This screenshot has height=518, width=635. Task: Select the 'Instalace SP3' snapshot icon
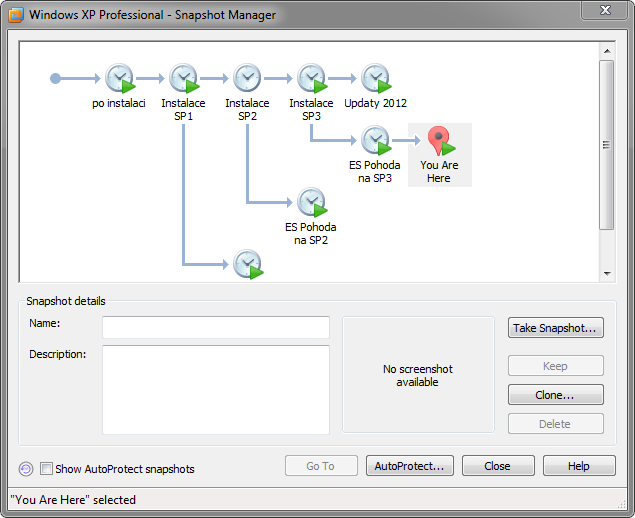tap(311, 78)
